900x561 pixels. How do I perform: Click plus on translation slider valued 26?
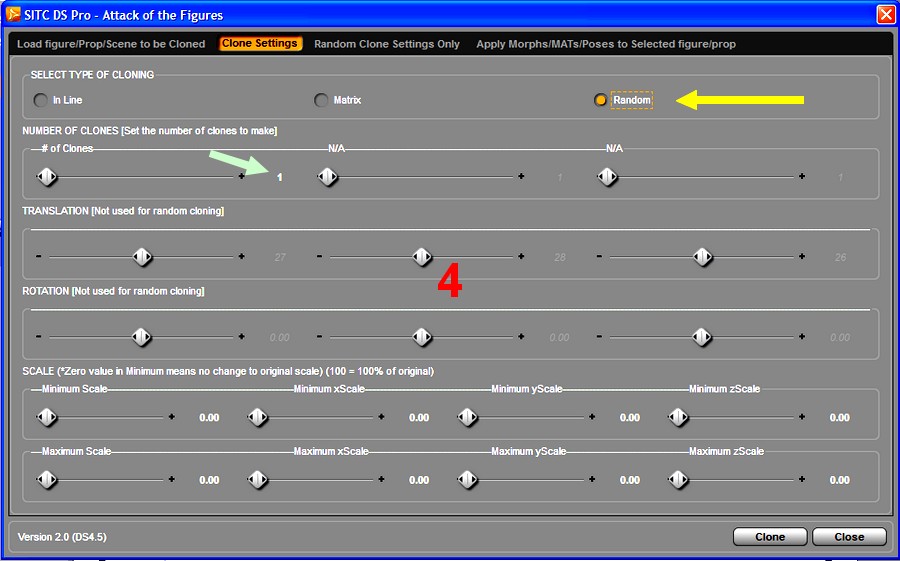coord(802,256)
